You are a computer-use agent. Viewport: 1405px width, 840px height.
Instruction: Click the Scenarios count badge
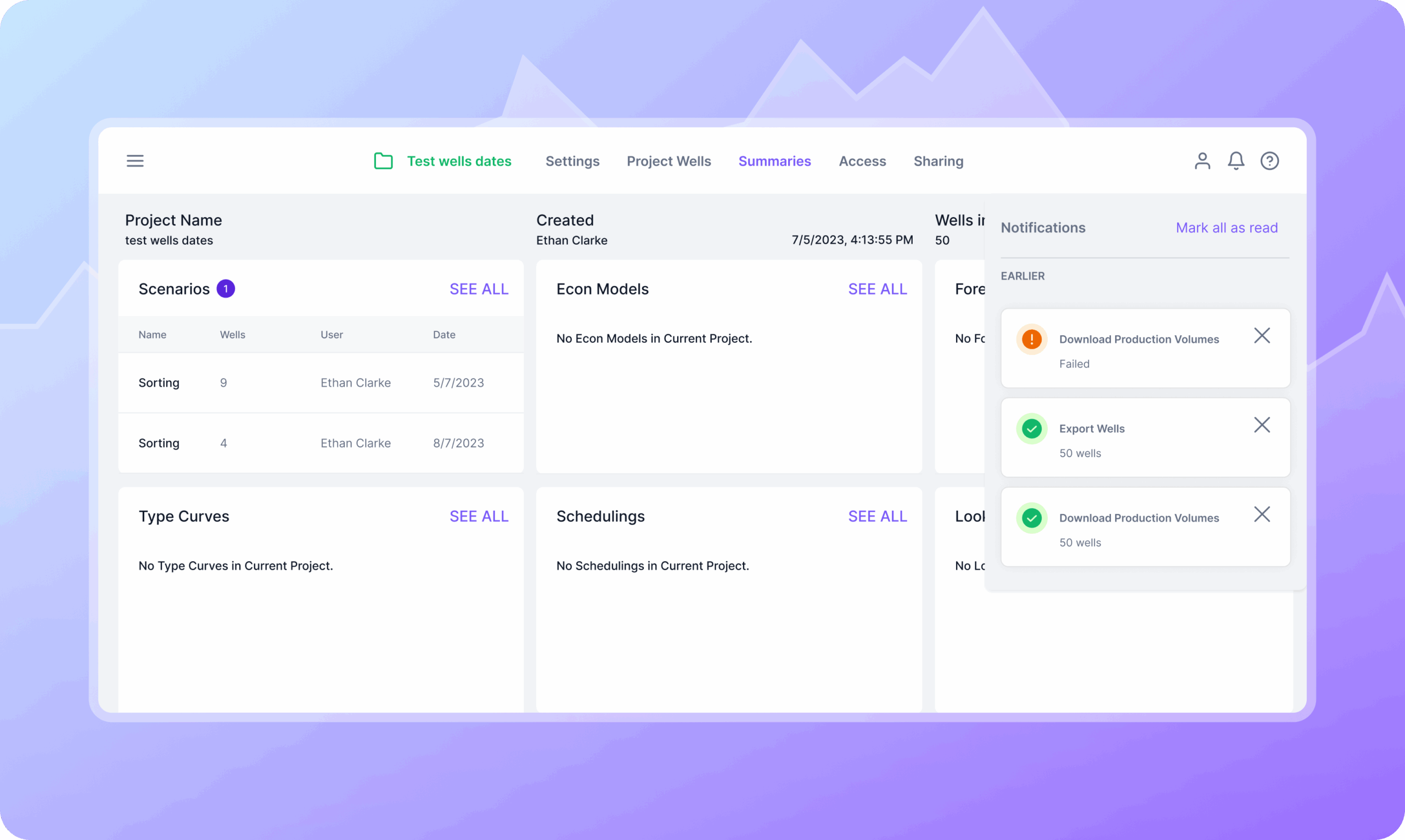point(226,289)
